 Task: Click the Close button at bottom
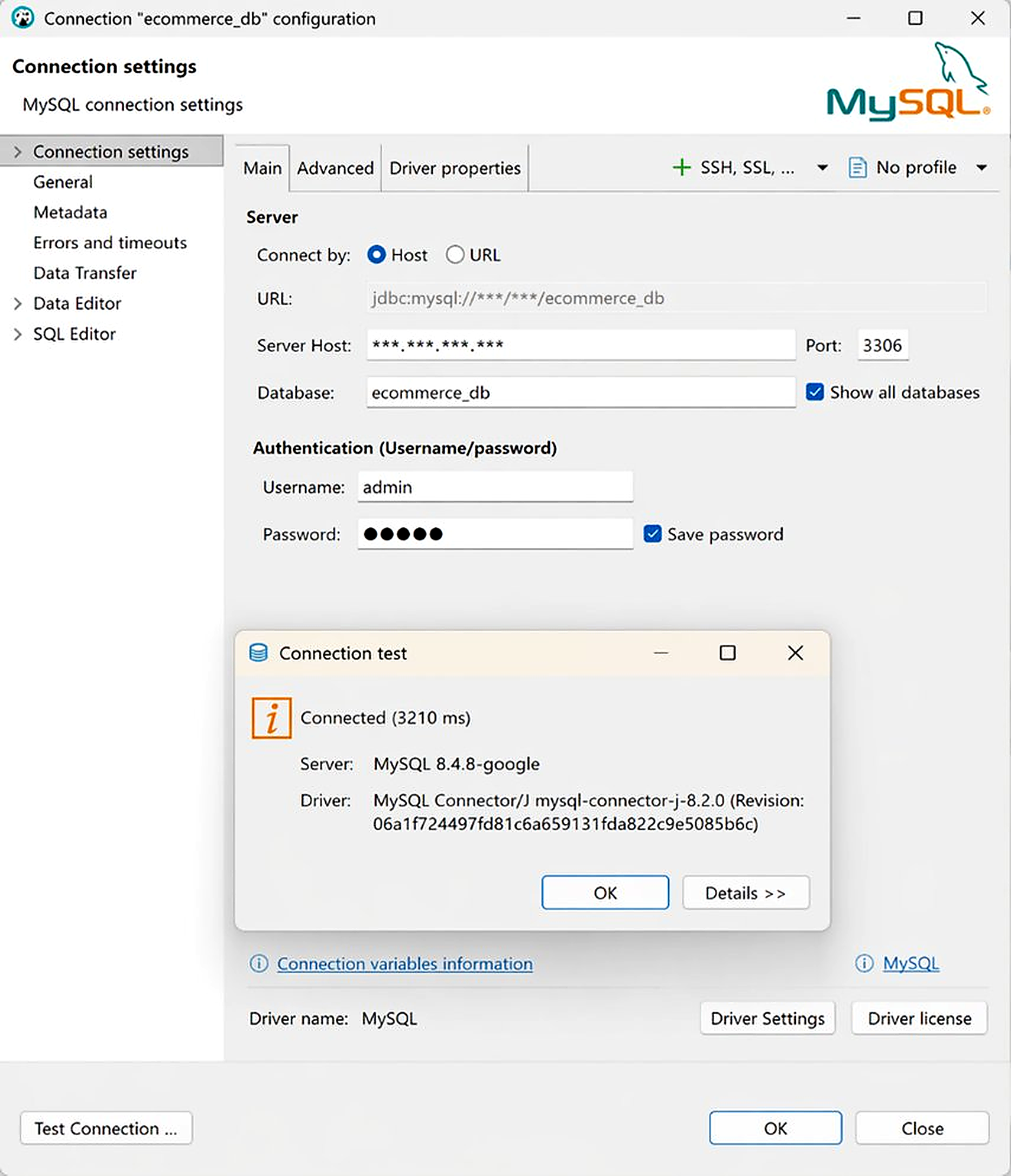(922, 1128)
